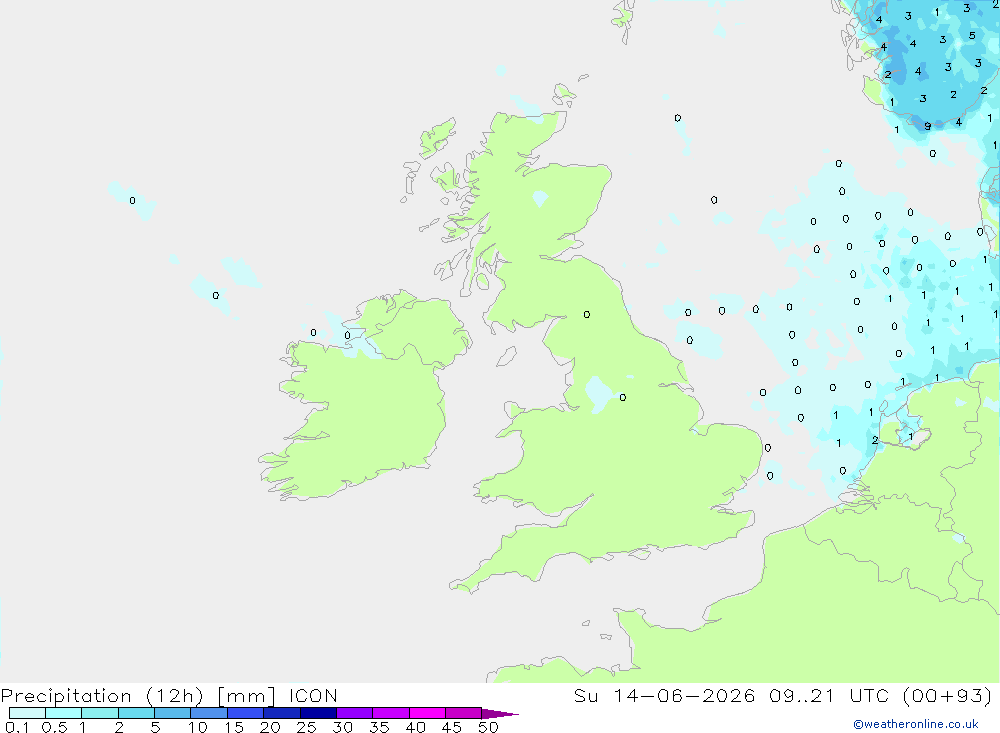Click the 'Precipitation (12h) [mm]' title text
Screen dimensions: 1000x733
pos(138,696)
